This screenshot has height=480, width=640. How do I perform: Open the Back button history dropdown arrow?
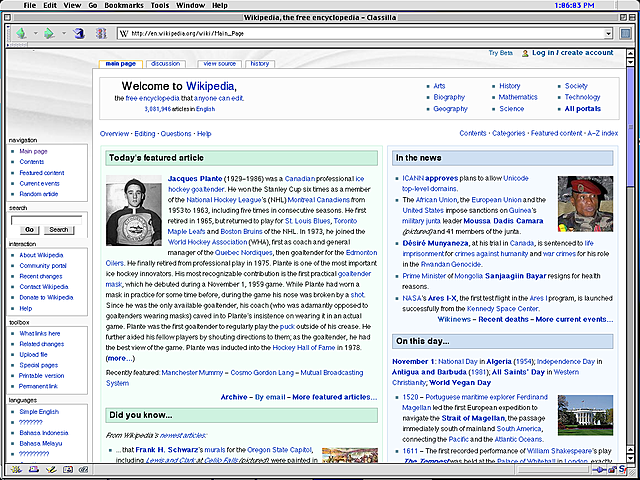coord(36,33)
